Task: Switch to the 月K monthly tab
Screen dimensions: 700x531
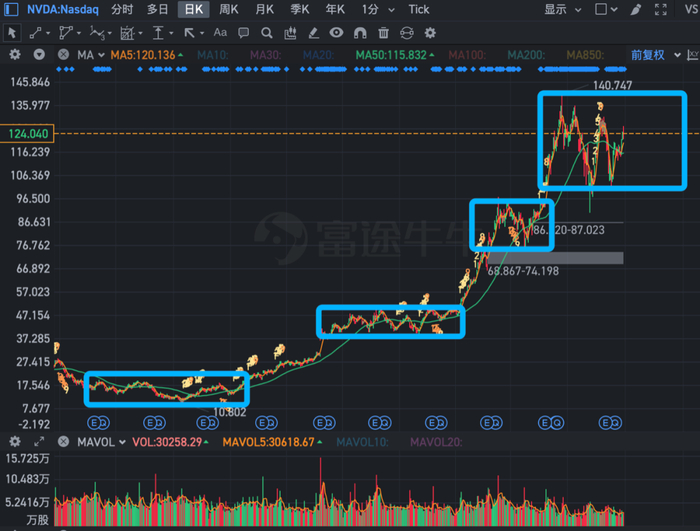Action: pos(264,9)
